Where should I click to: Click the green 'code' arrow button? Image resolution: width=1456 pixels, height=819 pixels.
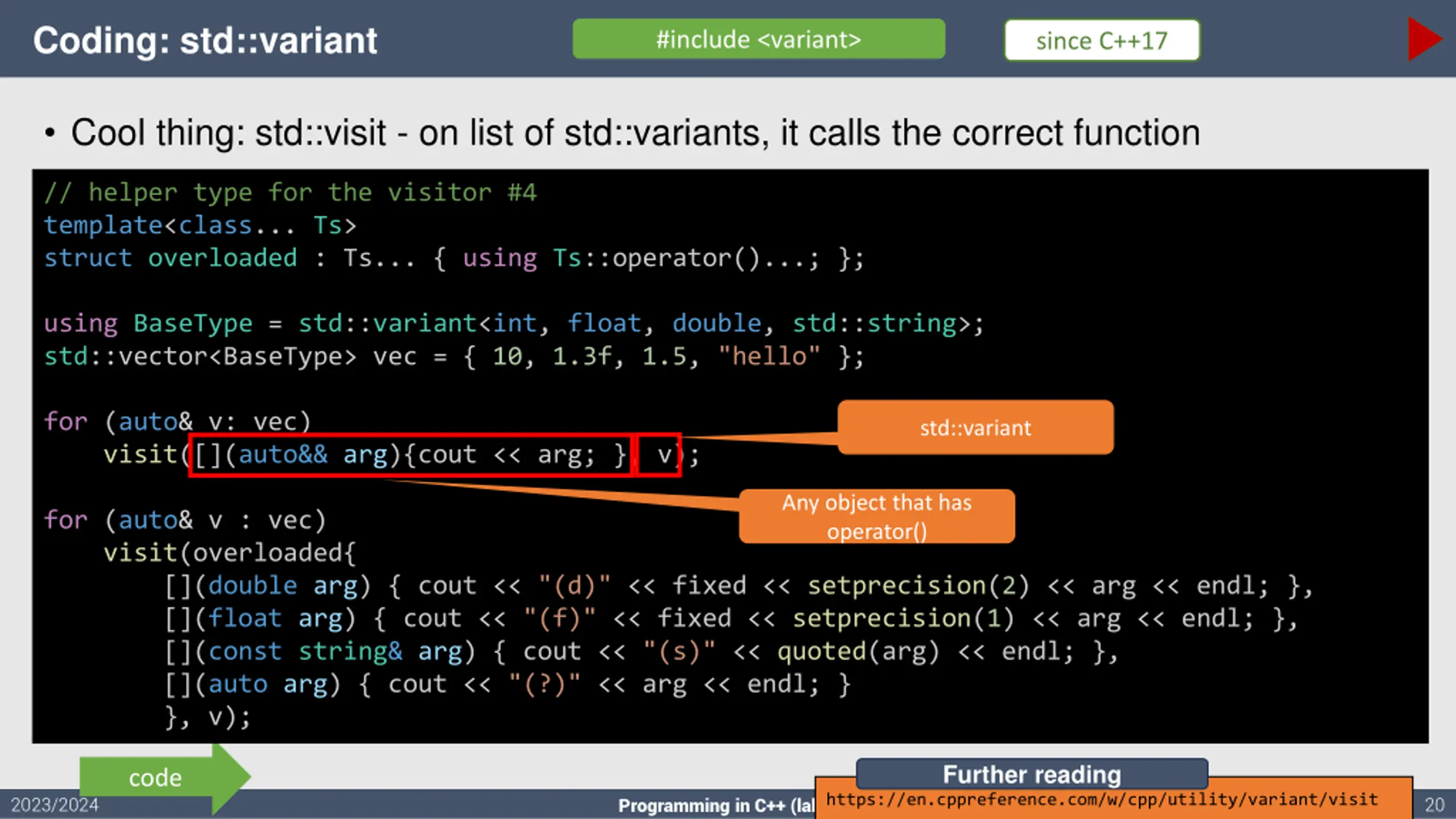[165, 777]
